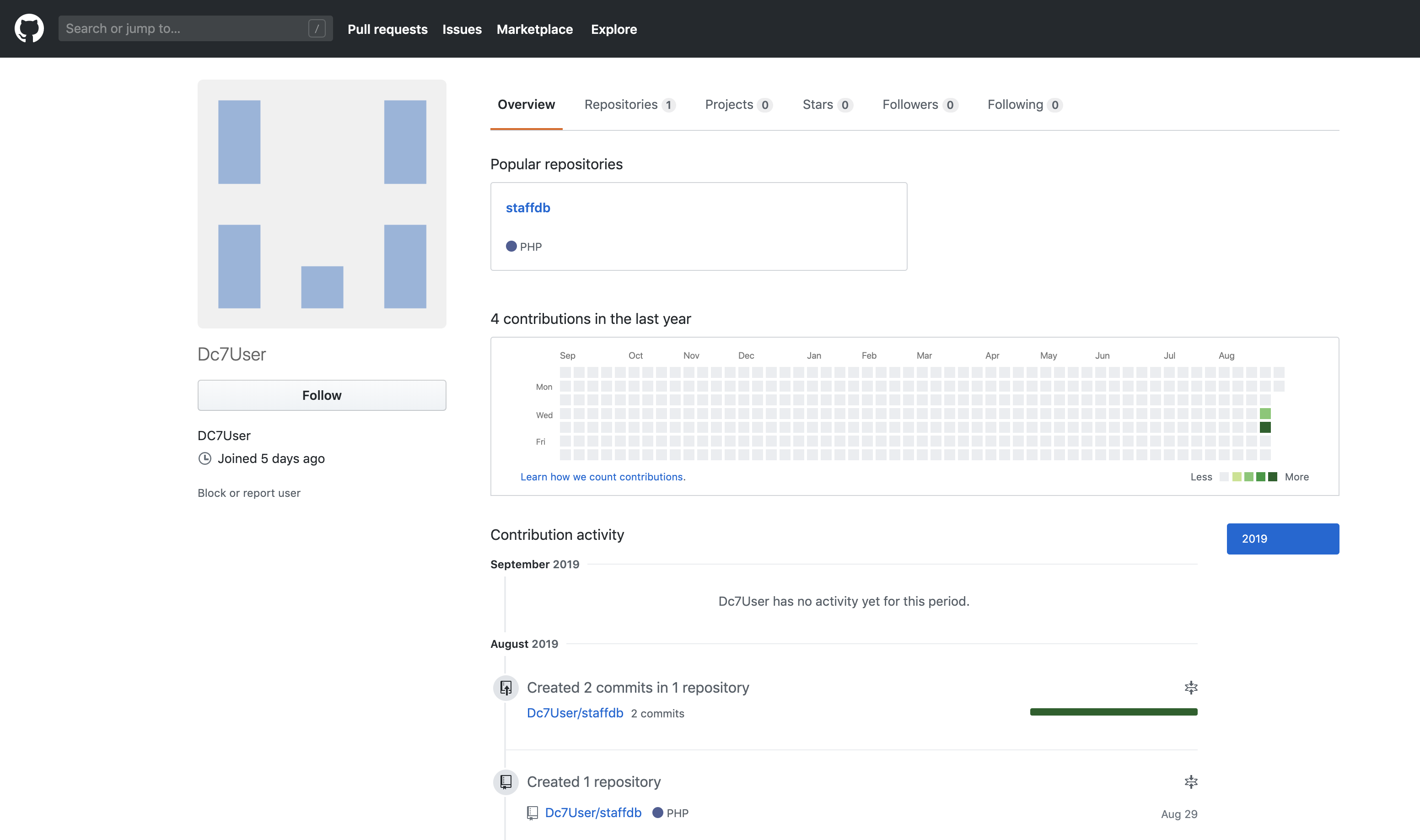Collapse the Created 2 commits section
1420x840 pixels.
pyautogui.click(x=1191, y=688)
